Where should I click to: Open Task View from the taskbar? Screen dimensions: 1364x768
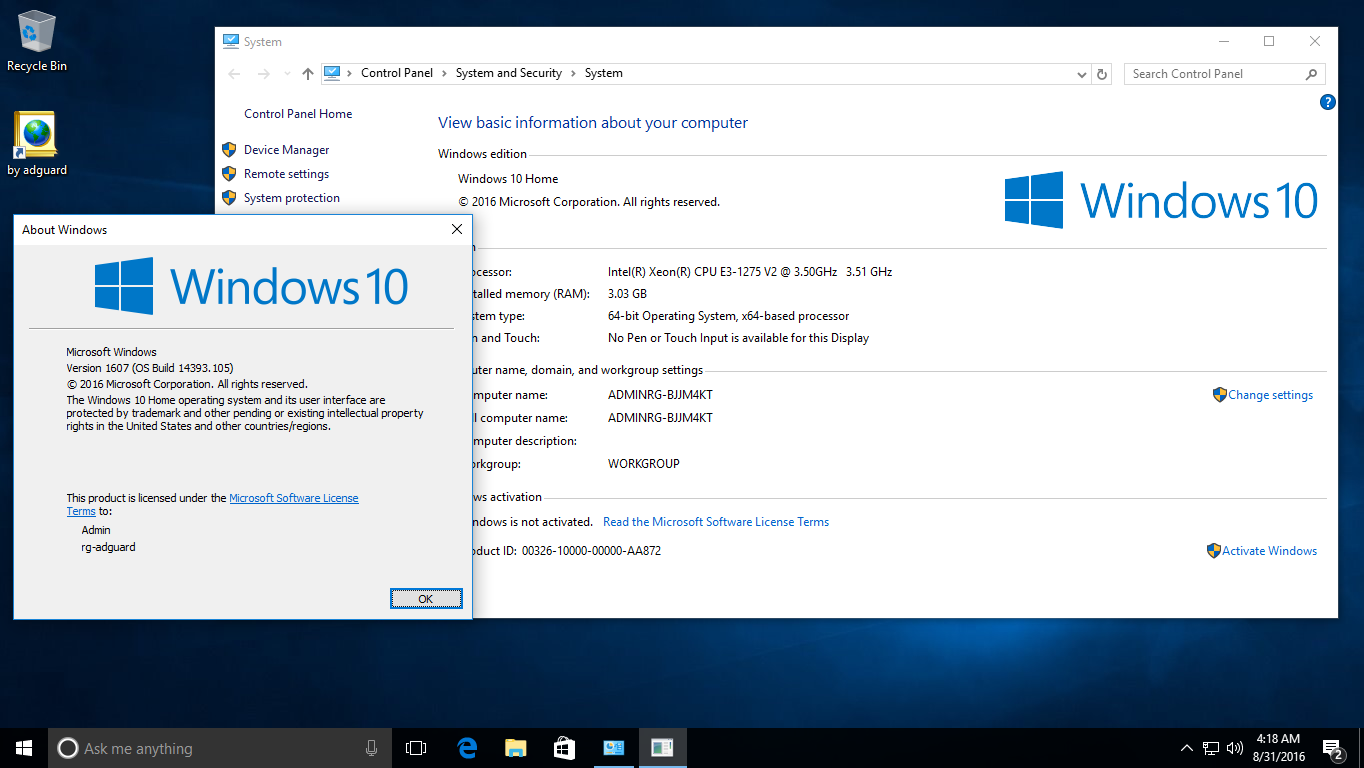pos(416,748)
